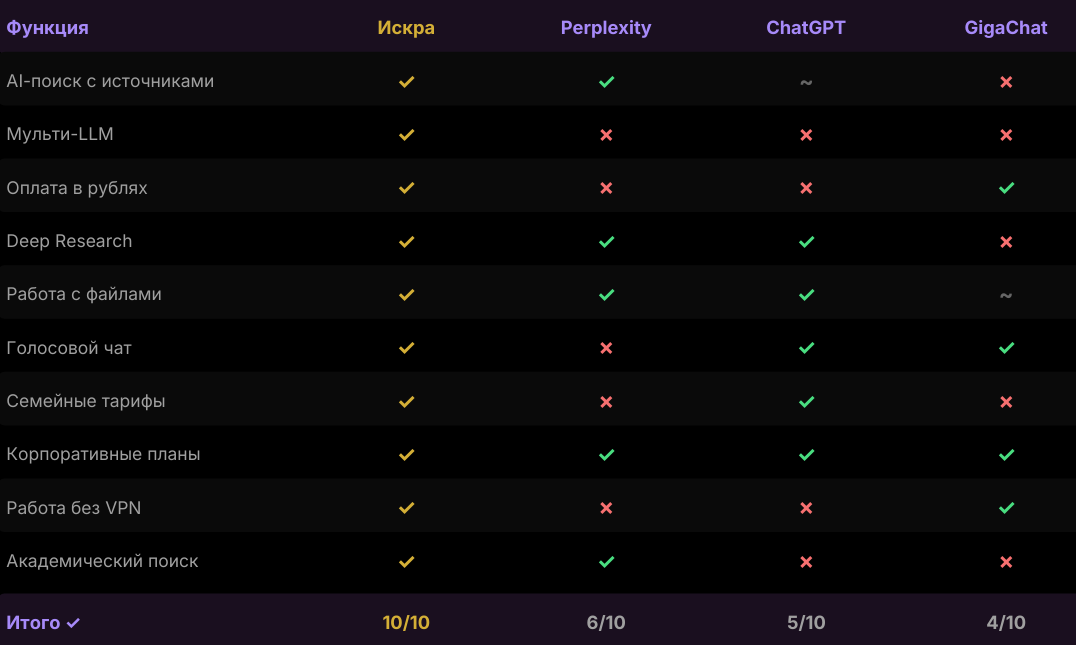This screenshot has width=1076, height=645.
Task: Click GigaChat tilde in Работа с файлами row
Action: 1006,296
